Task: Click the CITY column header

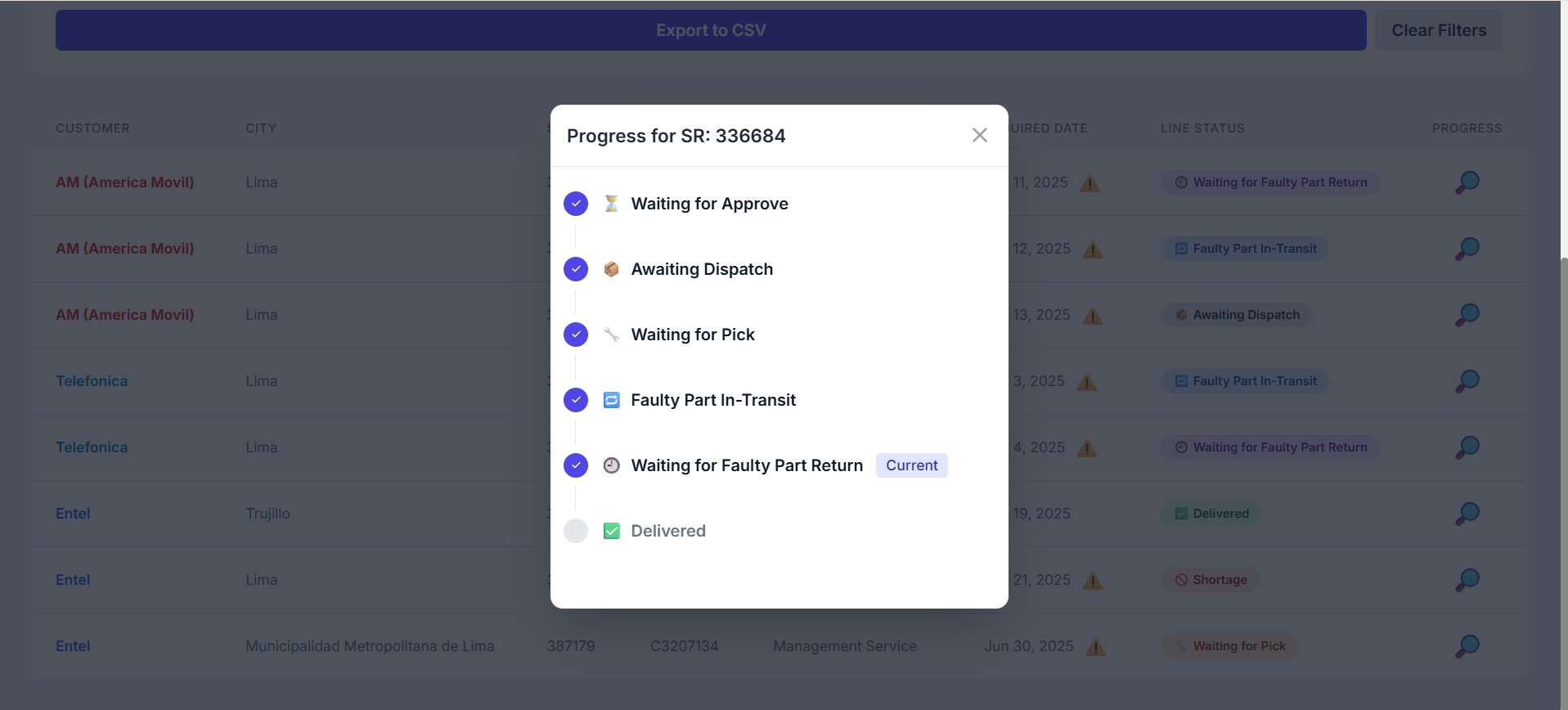Action: pos(261,128)
